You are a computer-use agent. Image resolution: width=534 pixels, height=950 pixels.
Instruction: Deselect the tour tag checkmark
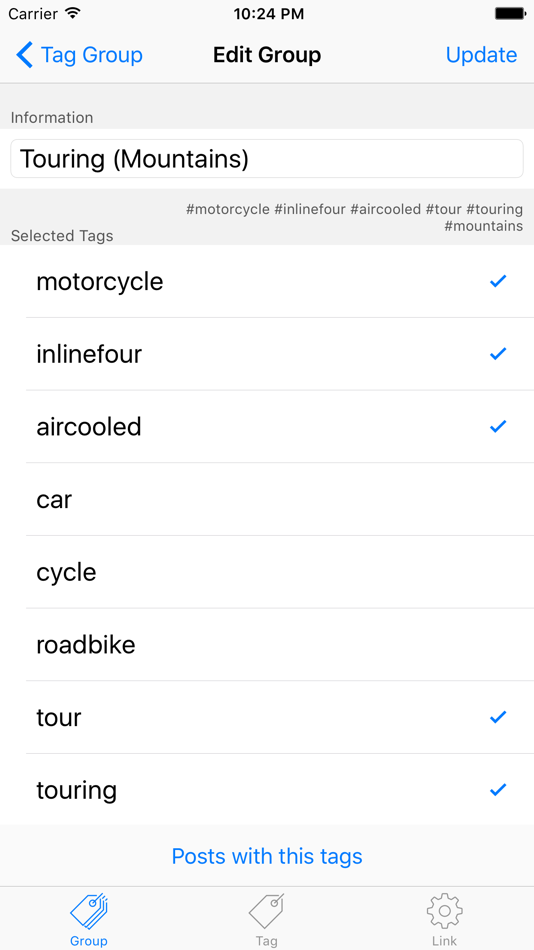[x=498, y=717]
